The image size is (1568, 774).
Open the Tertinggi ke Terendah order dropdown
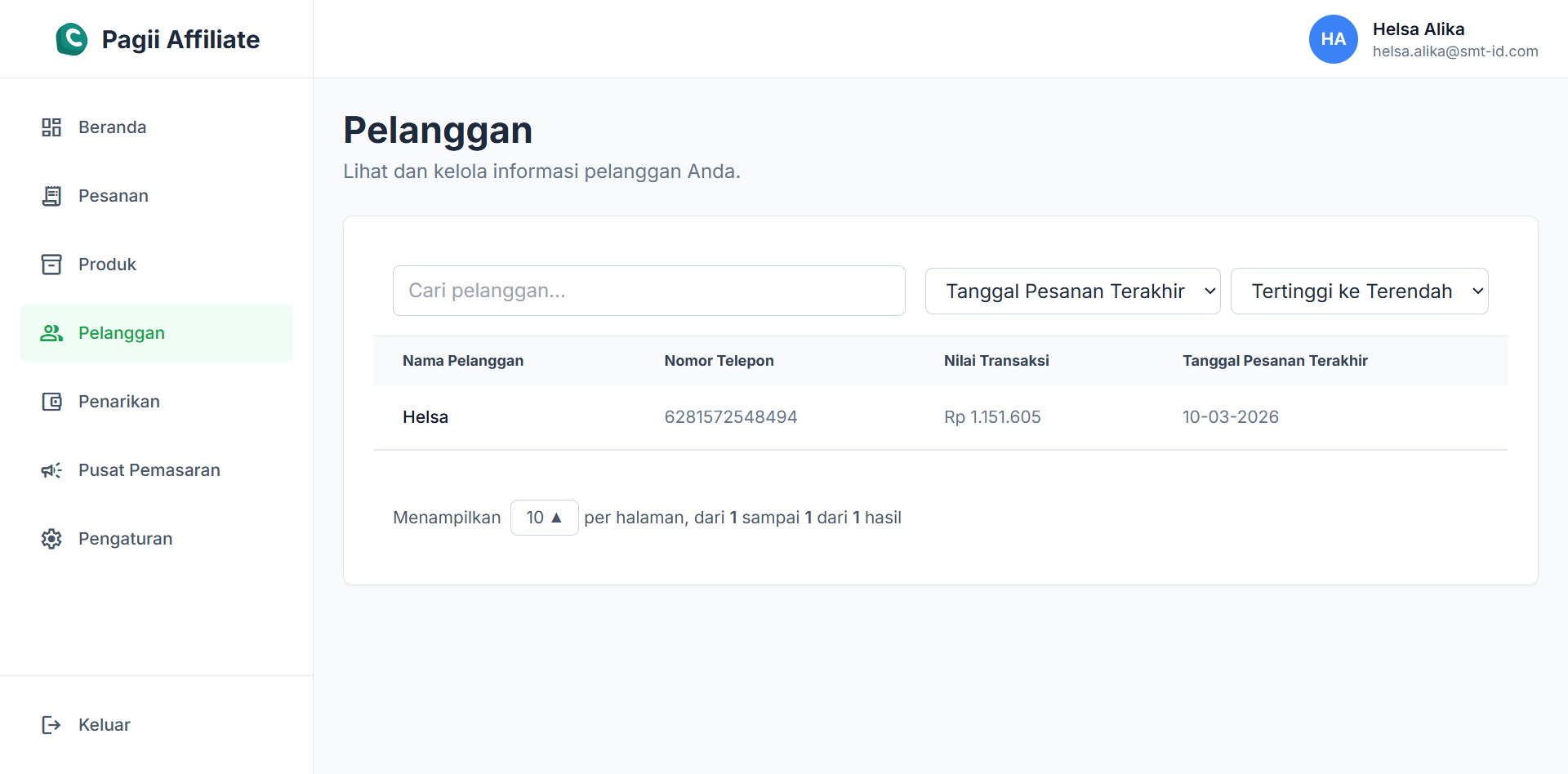pos(1358,291)
